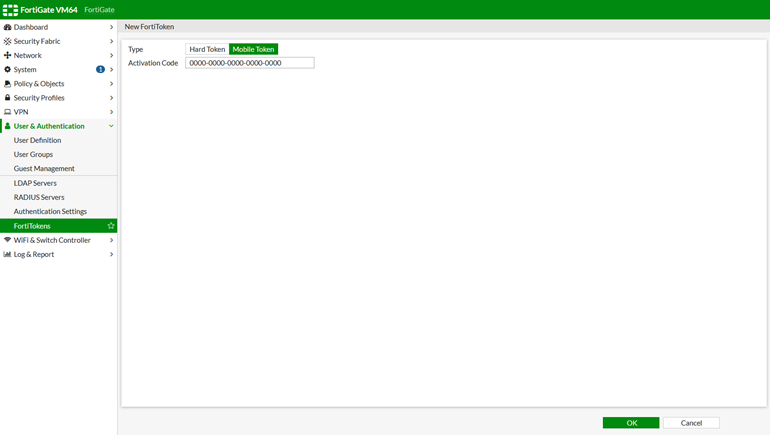Click the VPN laptop icon
Viewport: 770px width, 435px height.
click(7, 112)
